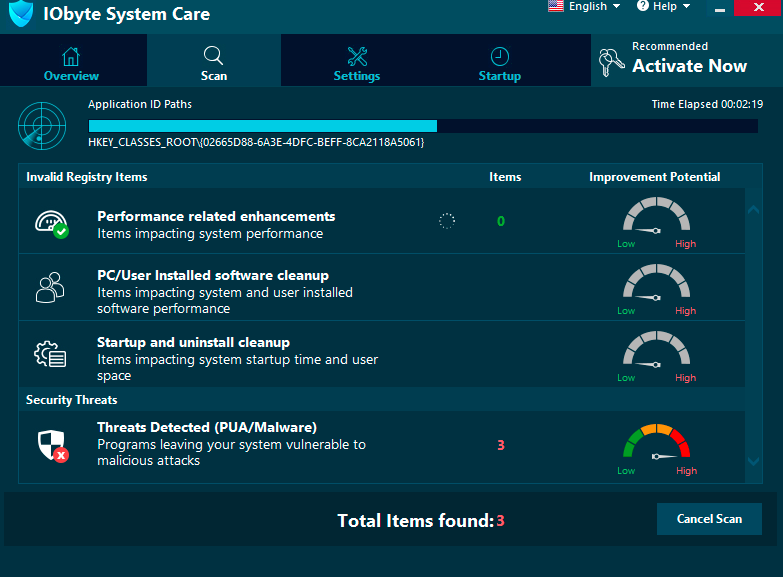Click the Overview house icon
The height and width of the screenshot is (577, 783).
[71, 56]
